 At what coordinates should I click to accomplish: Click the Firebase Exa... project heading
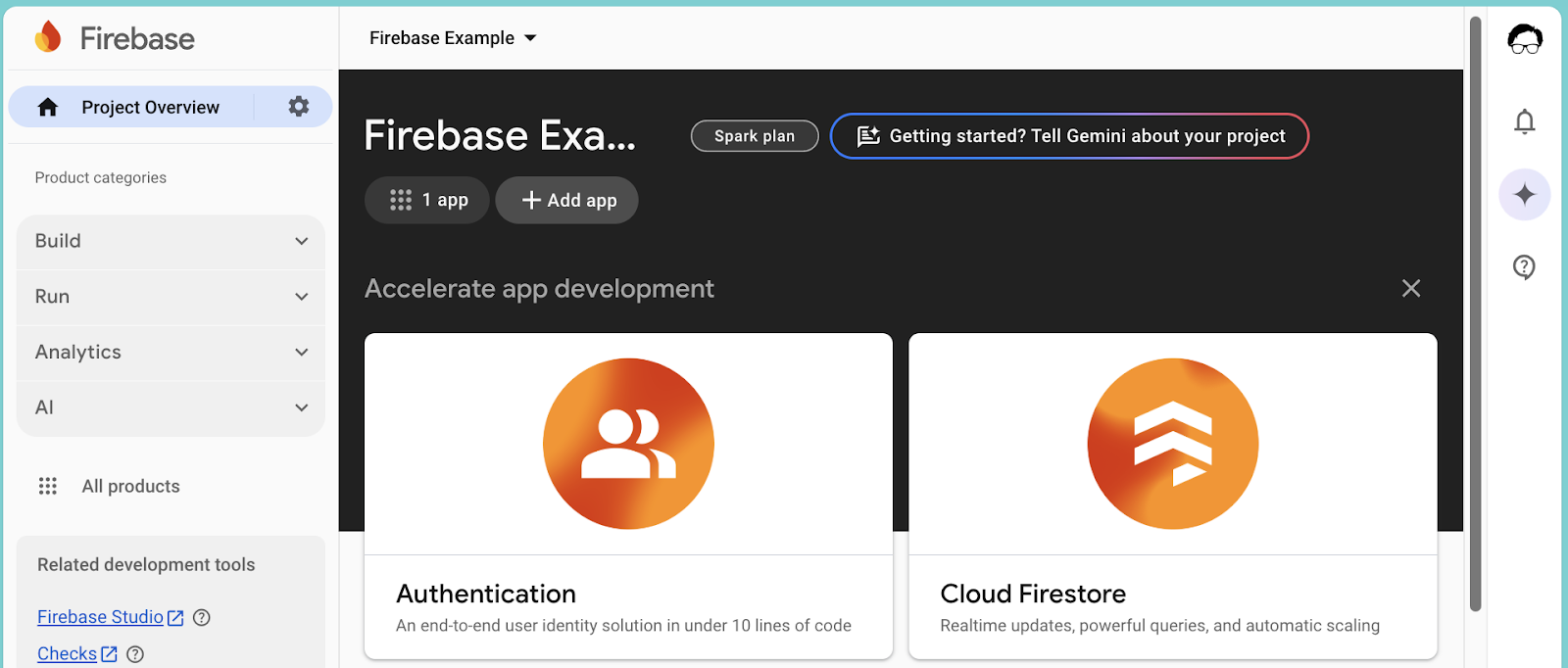click(x=500, y=135)
